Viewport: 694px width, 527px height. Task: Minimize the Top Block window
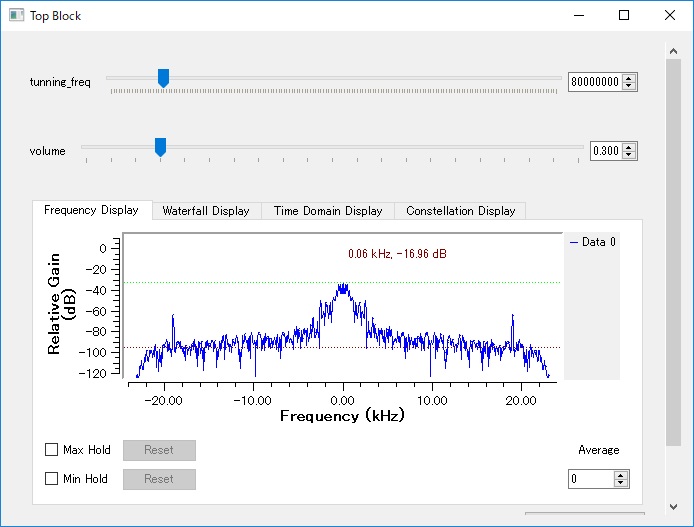tap(579, 15)
